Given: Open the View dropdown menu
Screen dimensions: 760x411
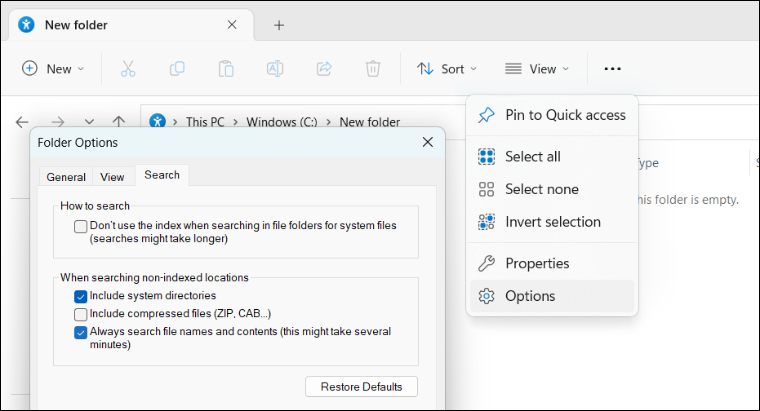Looking at the screenshot, I should pos(537,69).
